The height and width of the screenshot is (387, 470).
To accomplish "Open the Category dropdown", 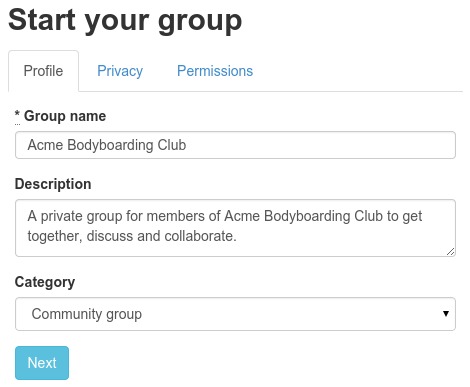I will (235, 314).
